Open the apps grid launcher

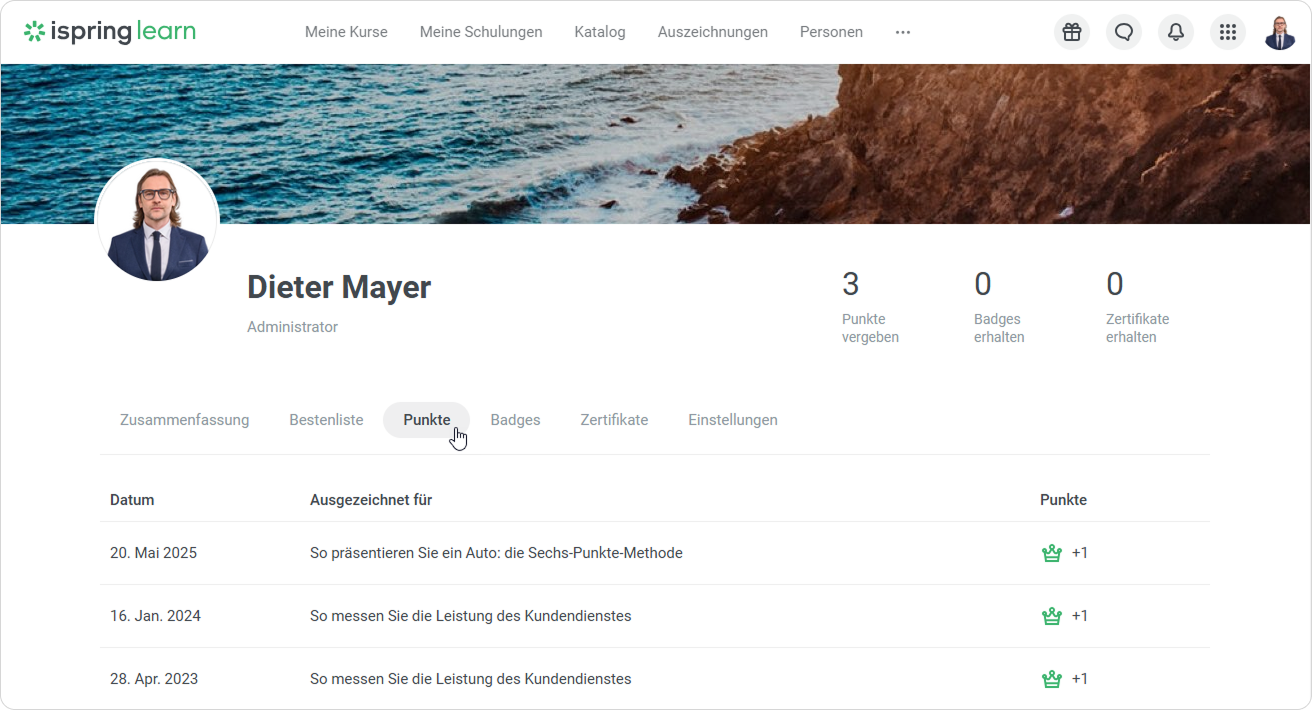[1228, 32]
